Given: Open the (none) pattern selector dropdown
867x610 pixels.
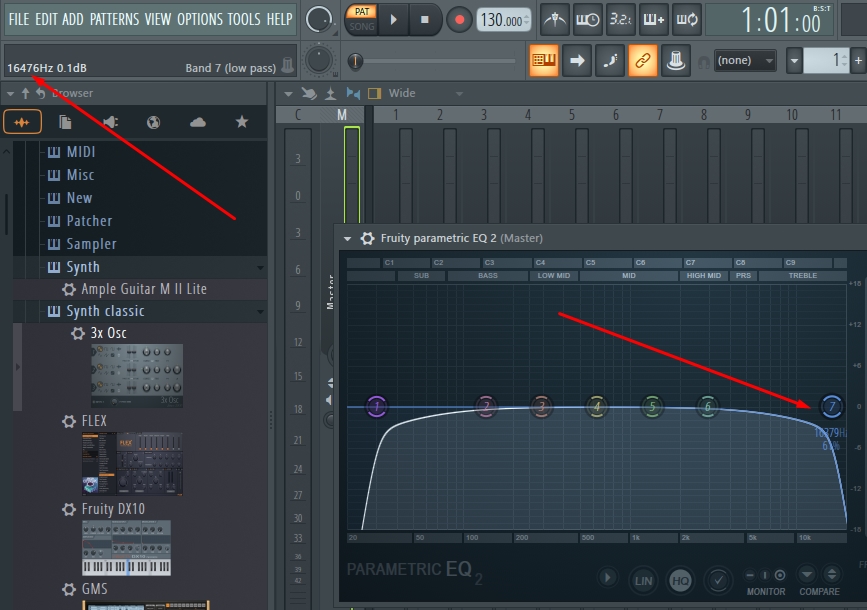Looking at the screenshot, I should pos(745,60).
